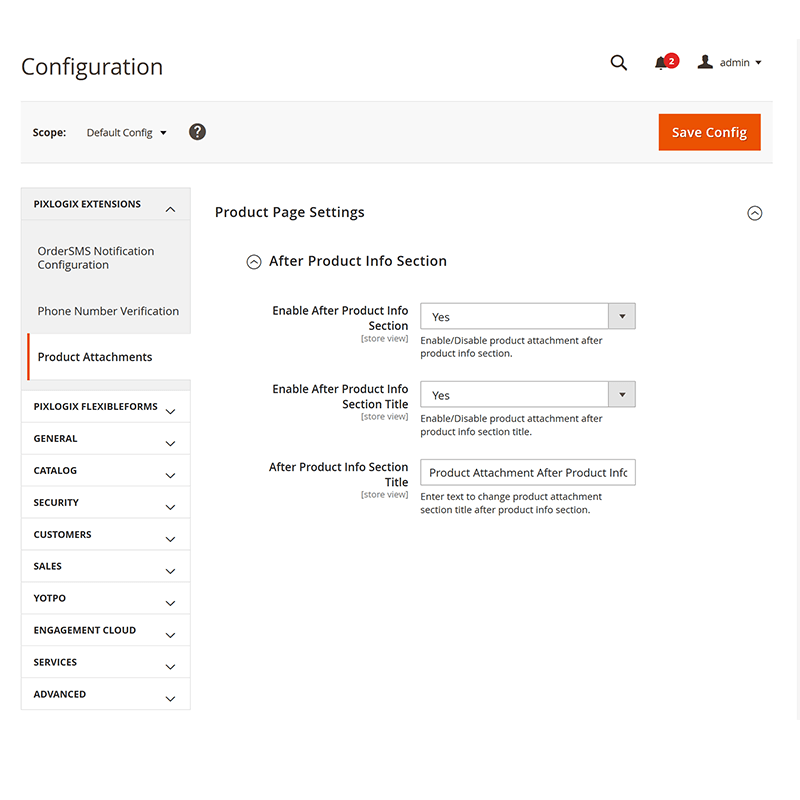The image size is (800, 800).
Task: Open the Default Config scope dropdown
Action: (x=126, y=132)
